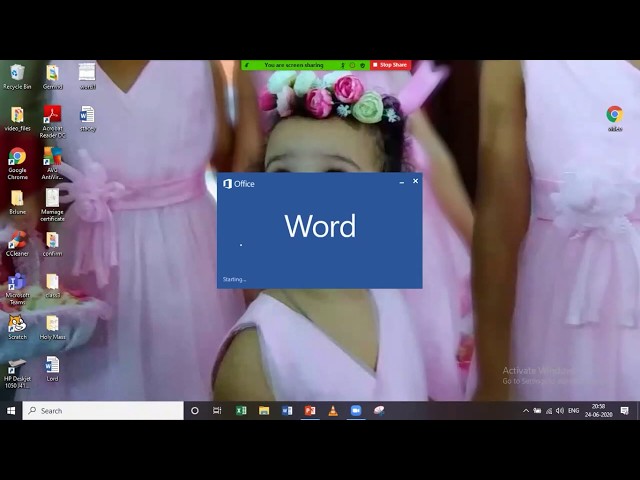Click the Office logo on splash screen
The image size is (640, 480).
(x=239, y=184)
